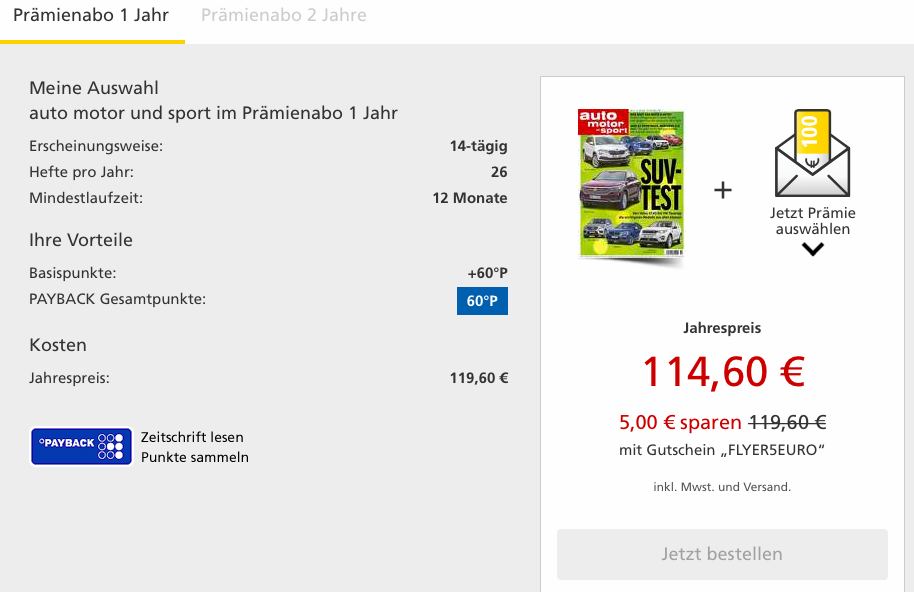Switch to the Prämienabo 1 Jahr tab
The image size is (914, 592).
pos(91,16)
